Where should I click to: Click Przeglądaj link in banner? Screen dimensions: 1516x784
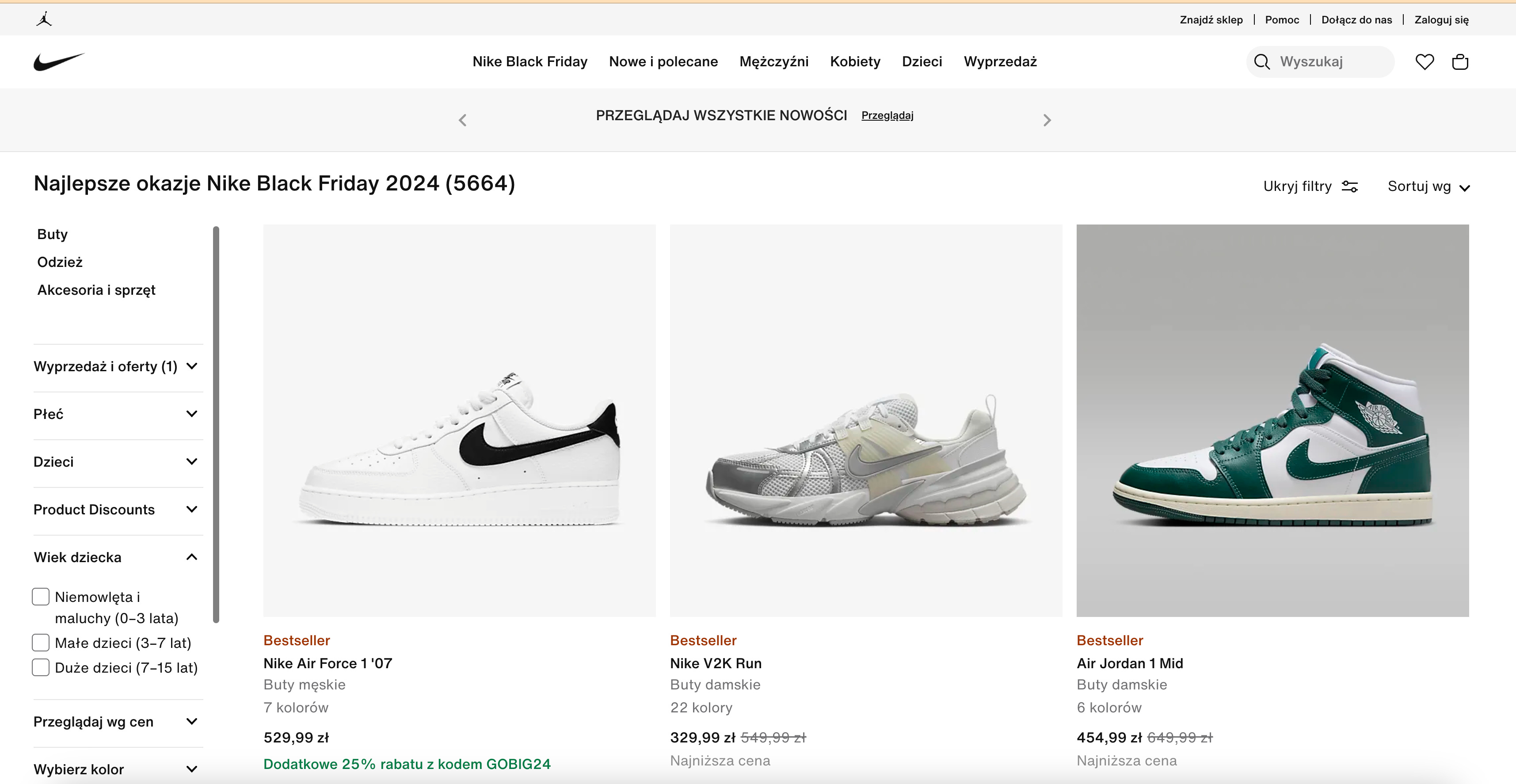click(x=887, y=115)
